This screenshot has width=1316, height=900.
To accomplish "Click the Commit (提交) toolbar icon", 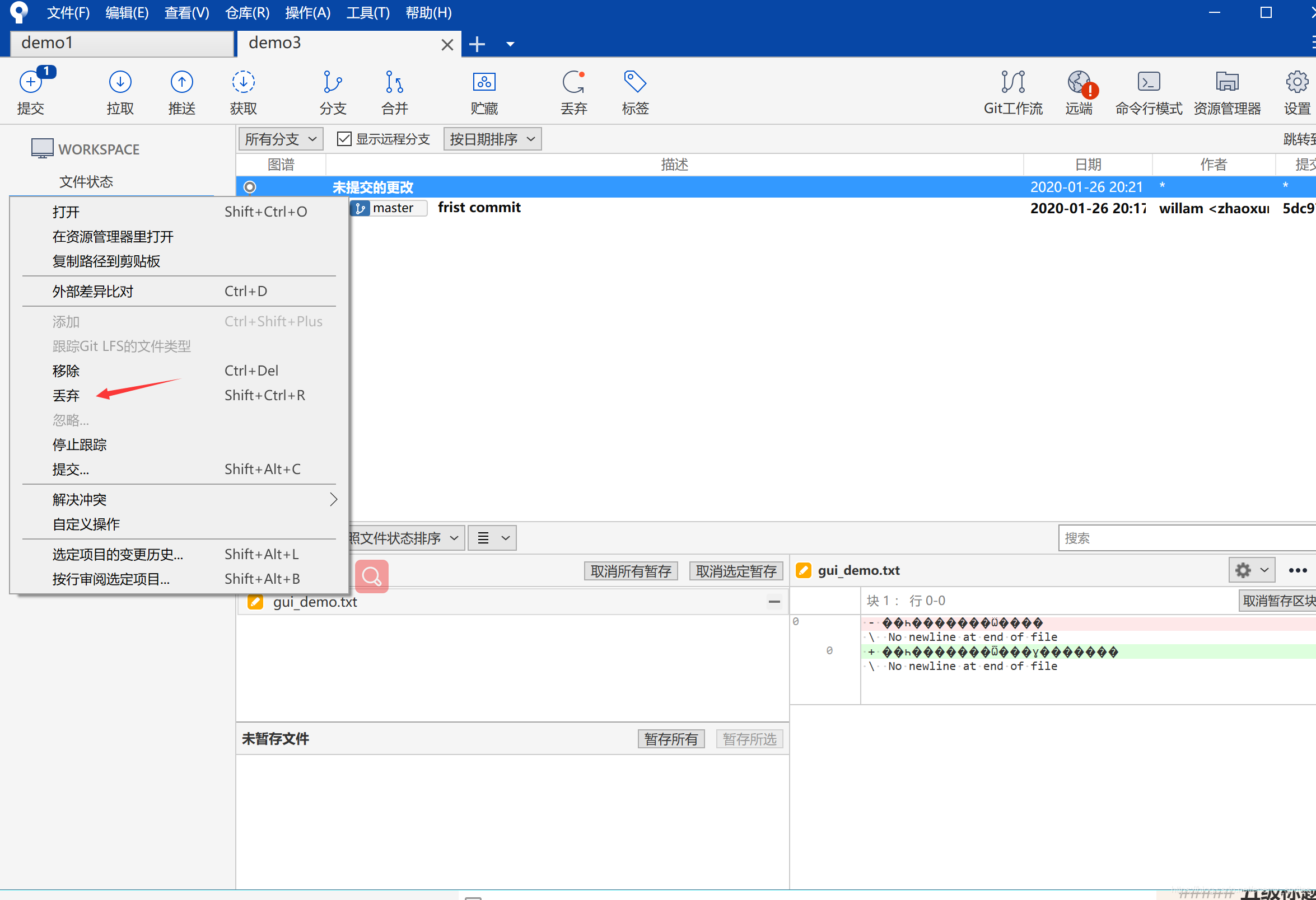I will pos(31,83).
